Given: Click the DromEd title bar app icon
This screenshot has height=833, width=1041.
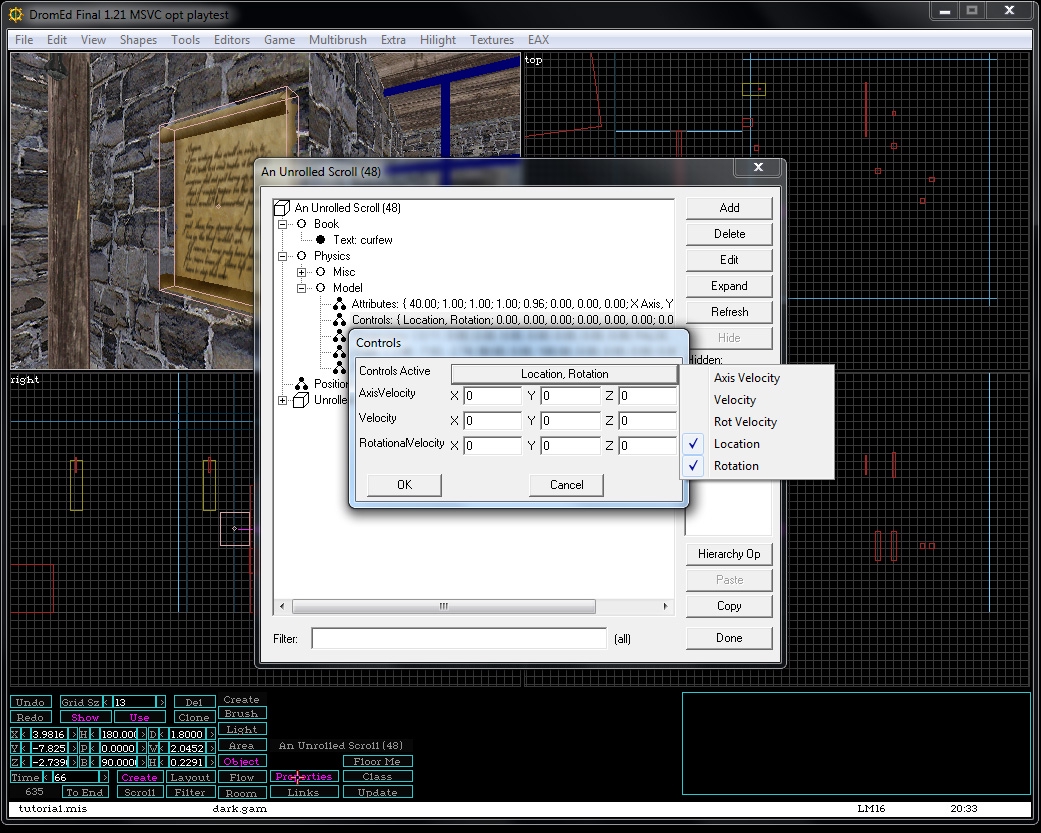Looking at the screenshot, I should point(15,12).
